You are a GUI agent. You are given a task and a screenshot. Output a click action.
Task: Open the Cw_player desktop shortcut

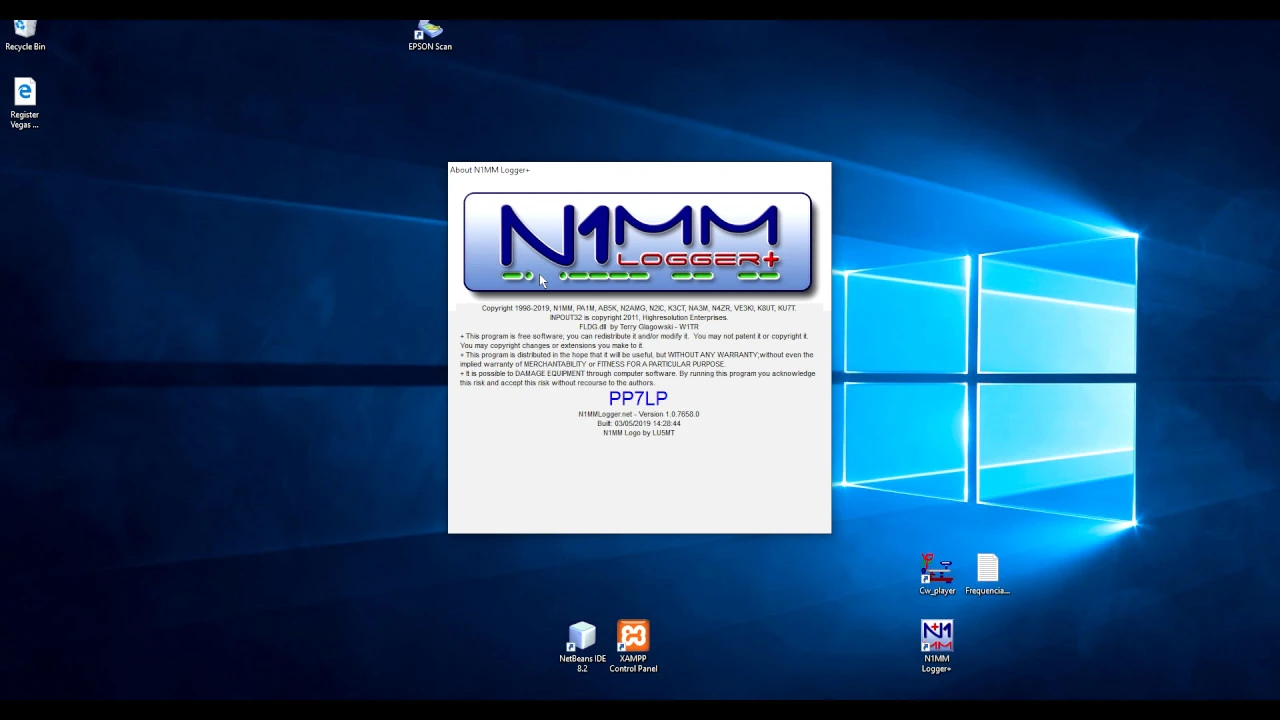937,575
